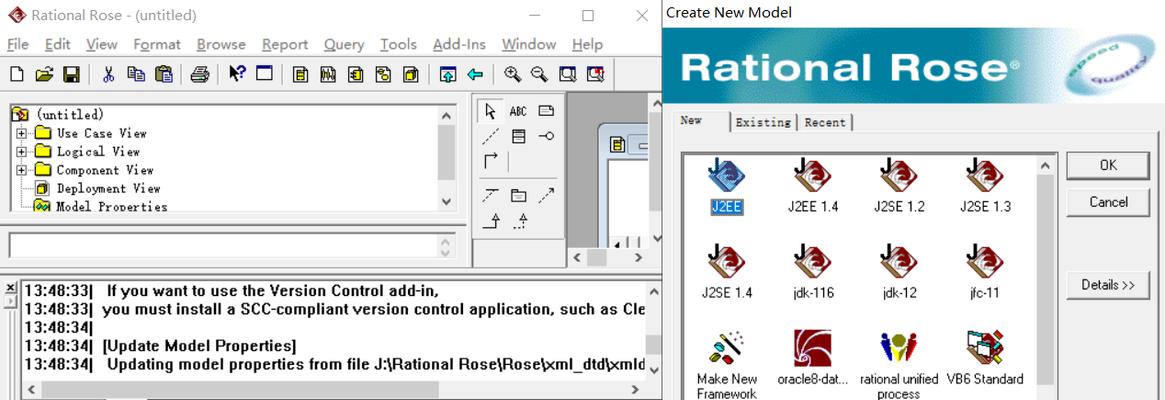The image size is (1165, 400).
Task: Open the Browse menu
Action: coord(221,45)
